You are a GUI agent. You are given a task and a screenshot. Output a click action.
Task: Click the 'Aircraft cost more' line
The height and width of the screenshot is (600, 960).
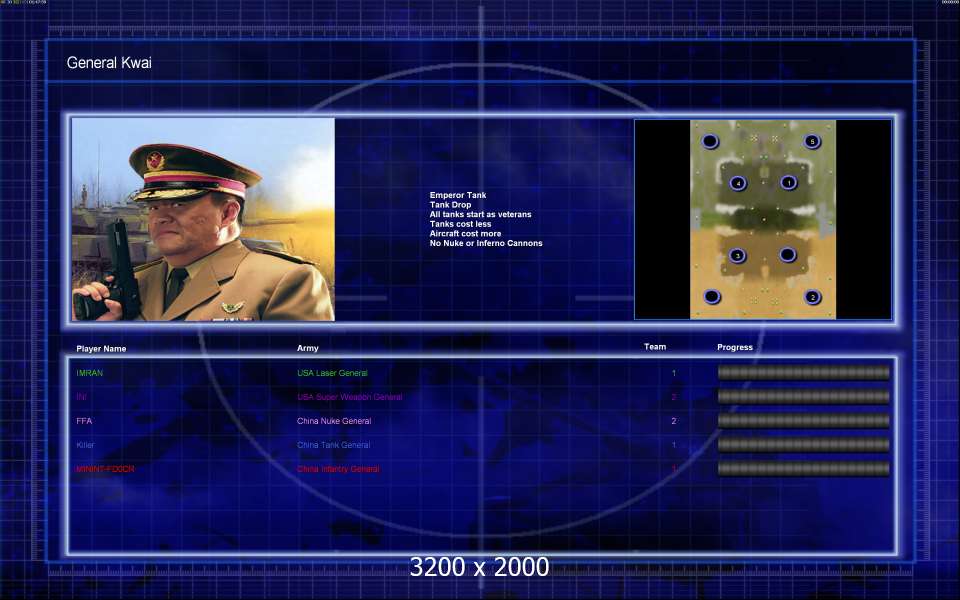[465, 234]
